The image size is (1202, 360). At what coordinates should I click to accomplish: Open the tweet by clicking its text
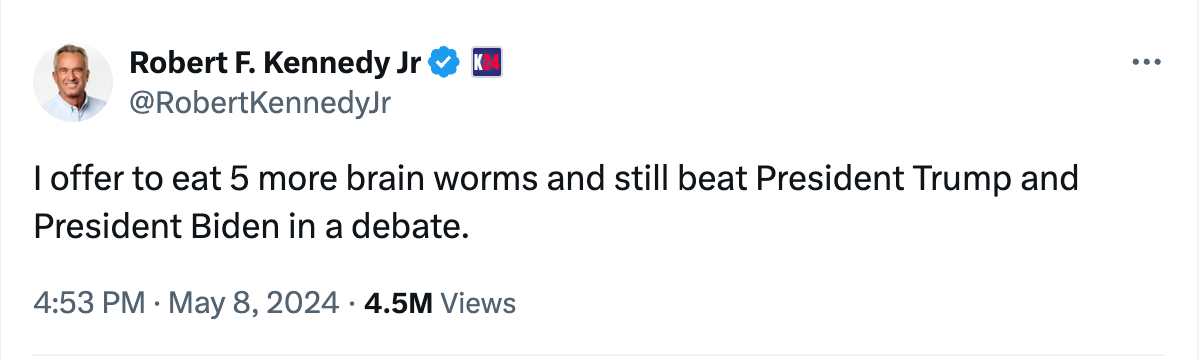point(556,204)
